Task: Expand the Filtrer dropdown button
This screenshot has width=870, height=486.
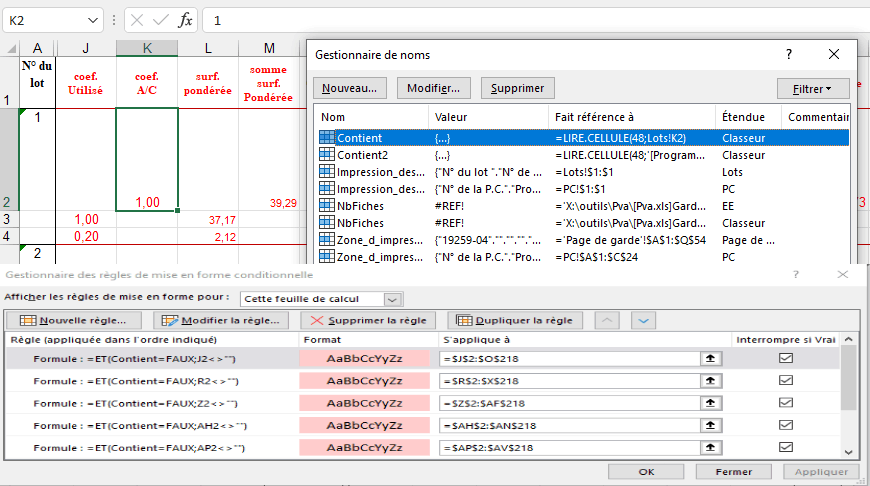Action: coord(813,89)
